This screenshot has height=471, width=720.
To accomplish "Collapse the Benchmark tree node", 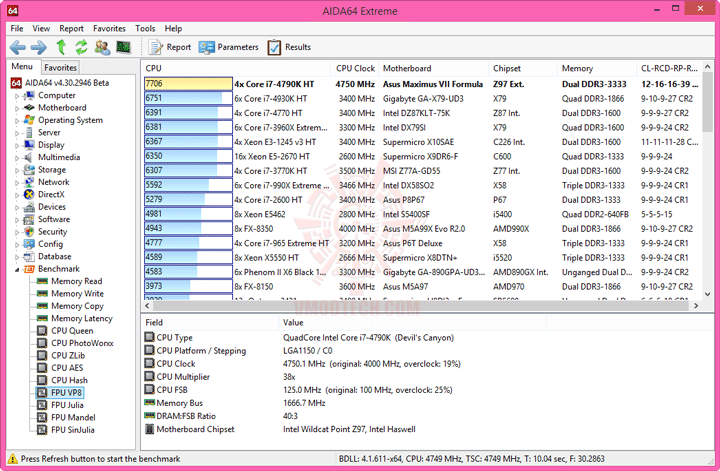I will pyautogui.click(x=17, y=269).
